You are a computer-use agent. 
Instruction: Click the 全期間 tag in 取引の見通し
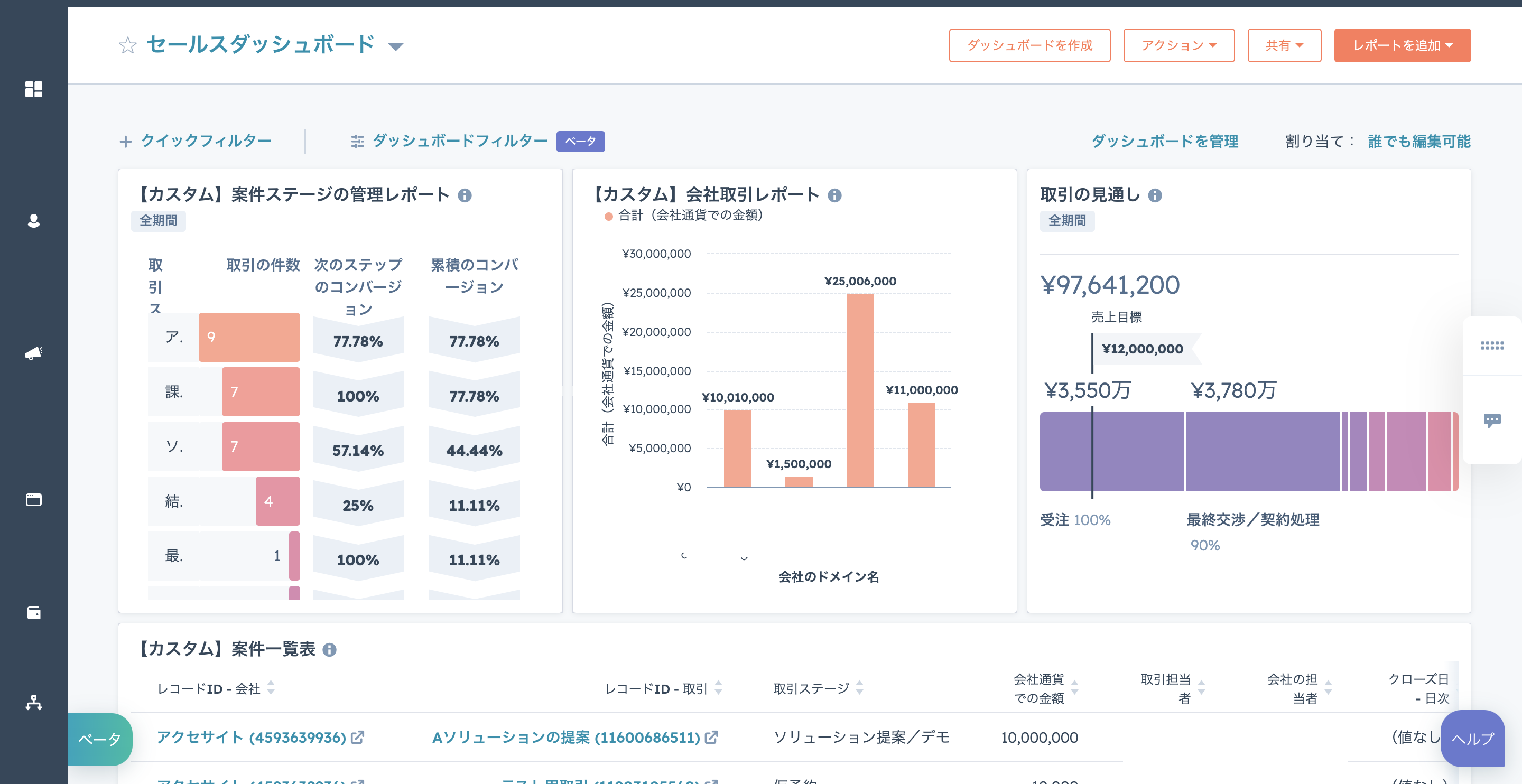tap(1067, 221)
